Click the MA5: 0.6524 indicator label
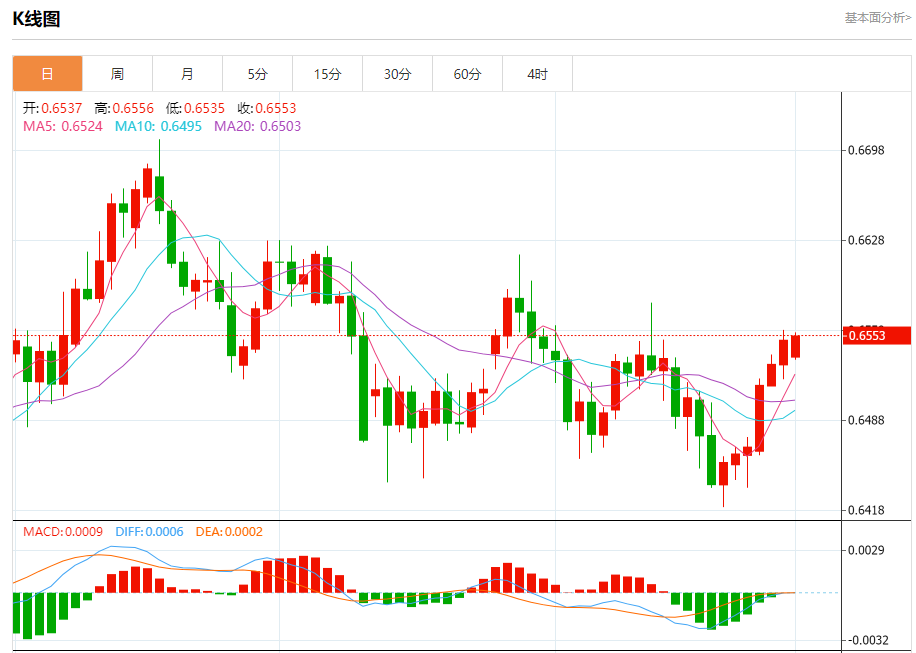 point(62,126)
